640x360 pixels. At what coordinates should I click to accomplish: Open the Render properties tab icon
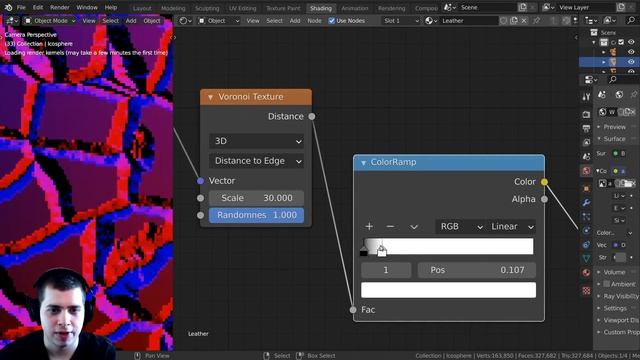pos(587,115)
